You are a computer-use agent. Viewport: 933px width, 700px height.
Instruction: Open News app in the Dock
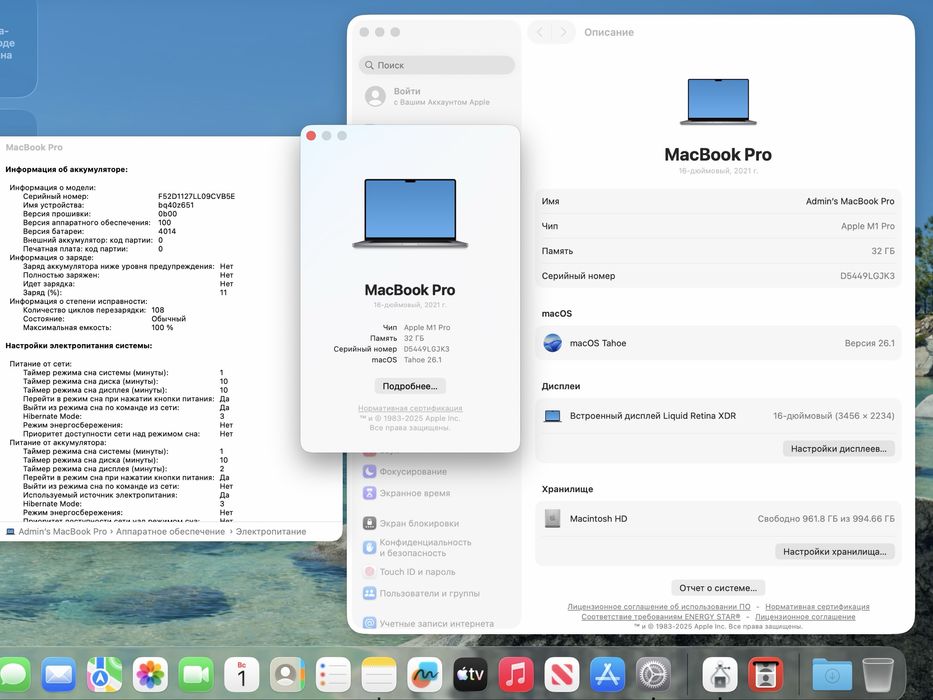562,675
